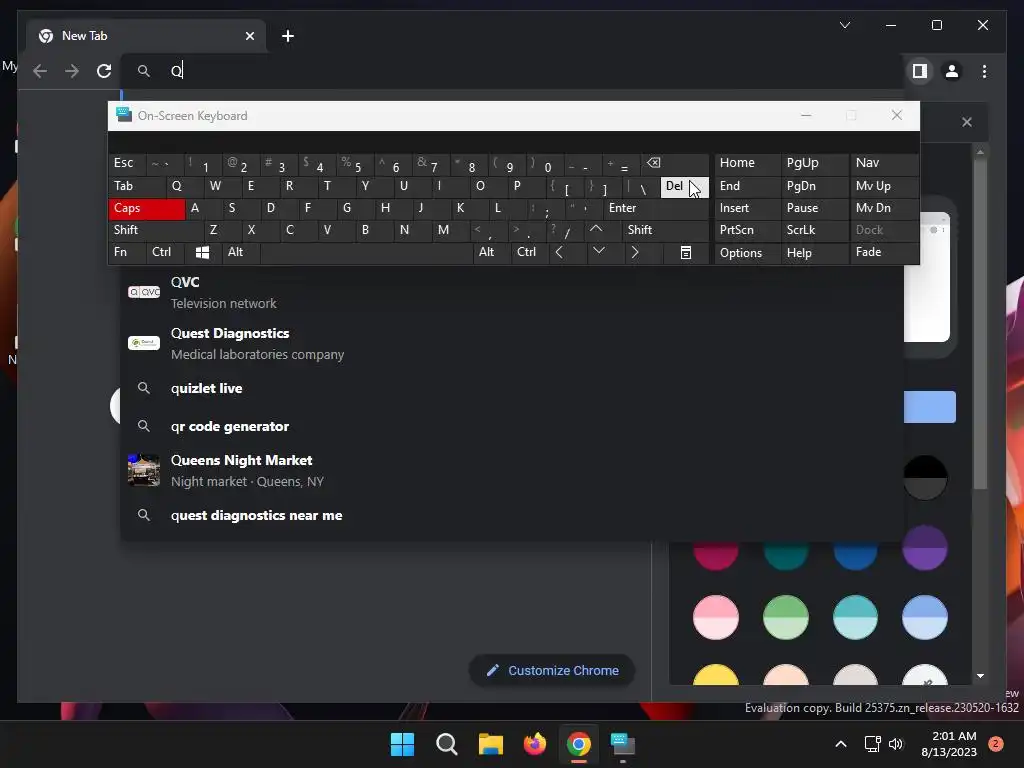Click the Options key on On-Screen Keyboard
The image size is (1024, 768).
pyautogui.click(x=747, y=253)
